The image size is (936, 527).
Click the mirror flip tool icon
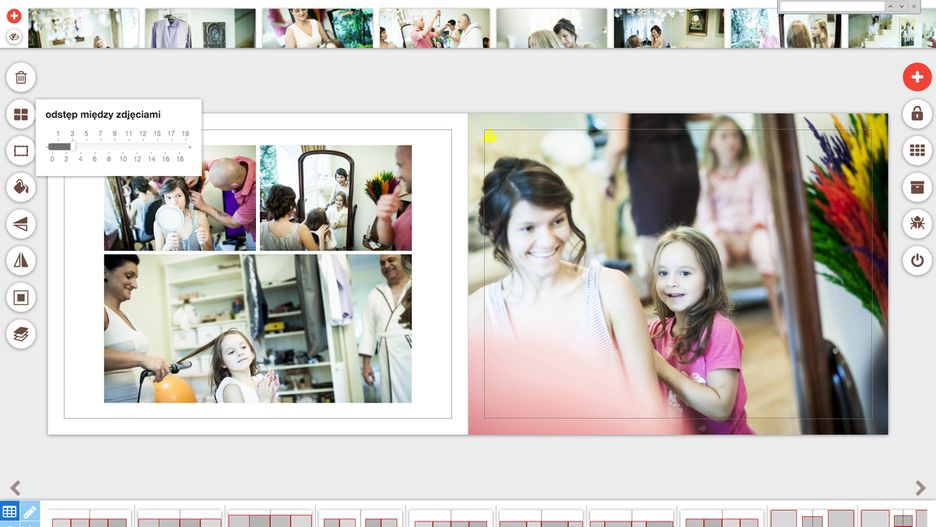click(x=21, y=260)
